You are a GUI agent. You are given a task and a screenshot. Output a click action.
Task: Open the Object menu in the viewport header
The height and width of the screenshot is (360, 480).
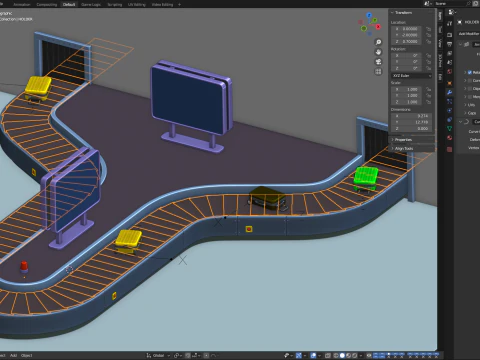tap(27, 355)
